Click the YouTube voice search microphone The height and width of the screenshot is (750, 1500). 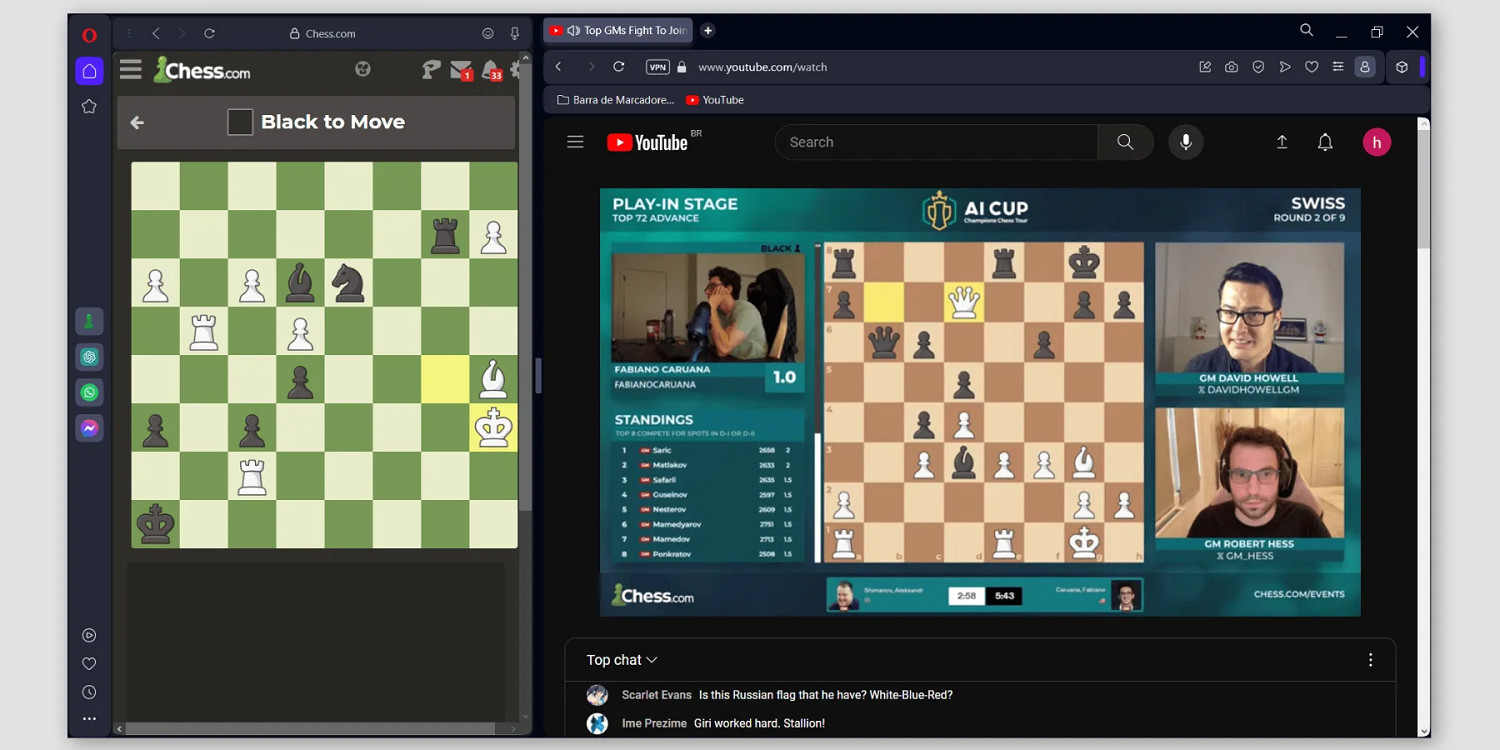tap(1185, 142)
